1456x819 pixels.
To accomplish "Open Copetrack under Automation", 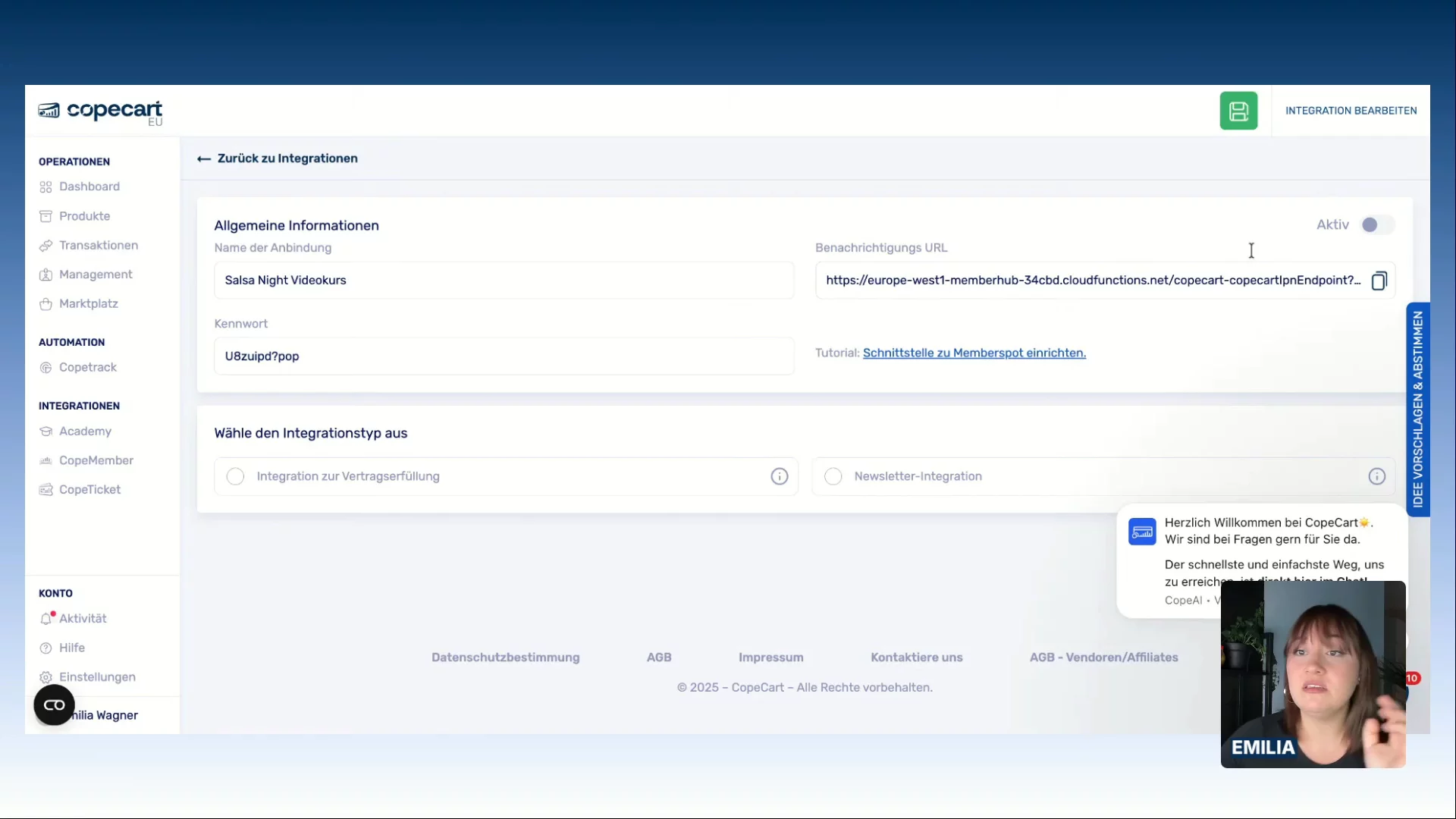I will coord(87,367).
